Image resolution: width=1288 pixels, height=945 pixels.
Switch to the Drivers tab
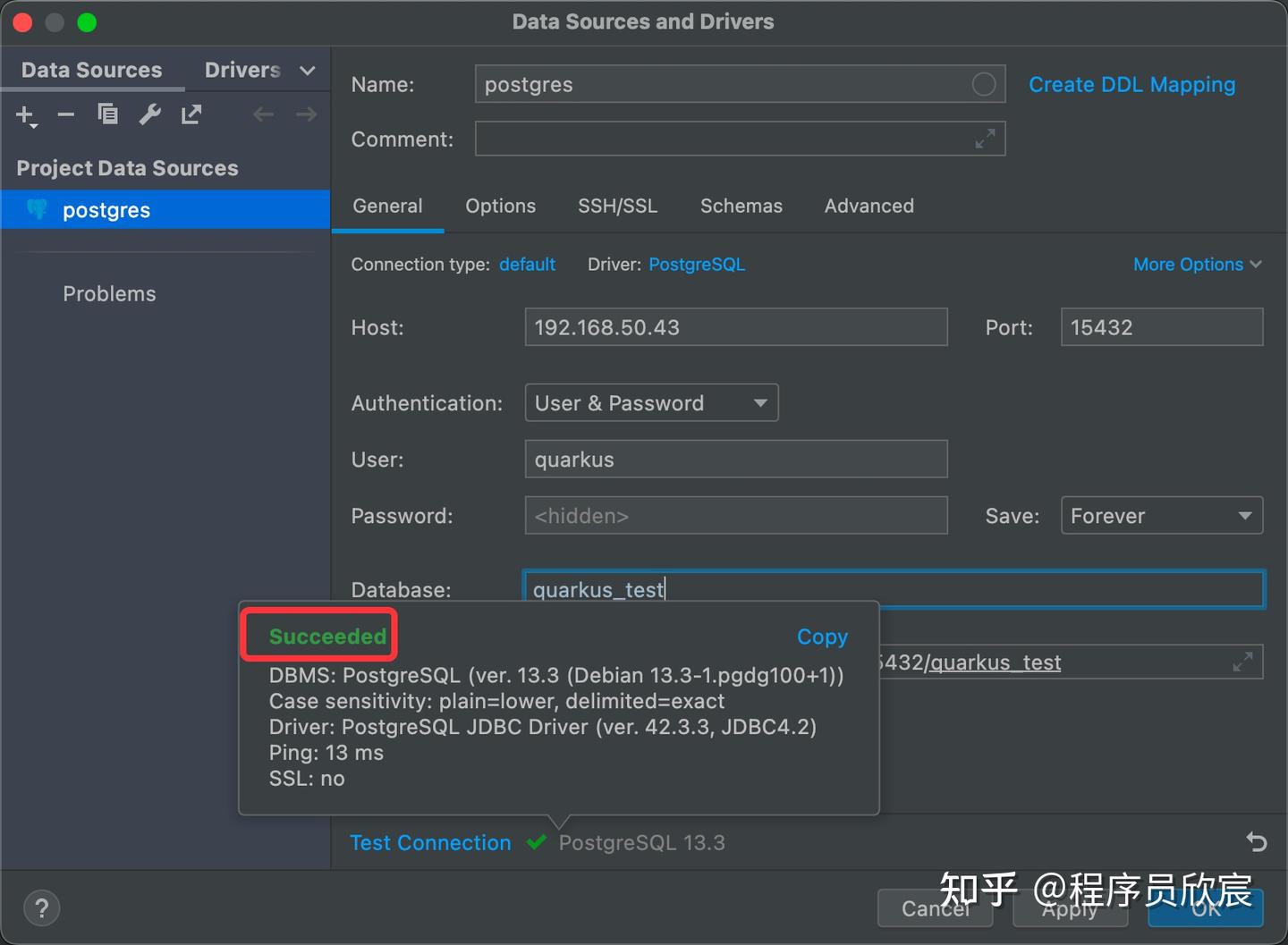(241, 69)
